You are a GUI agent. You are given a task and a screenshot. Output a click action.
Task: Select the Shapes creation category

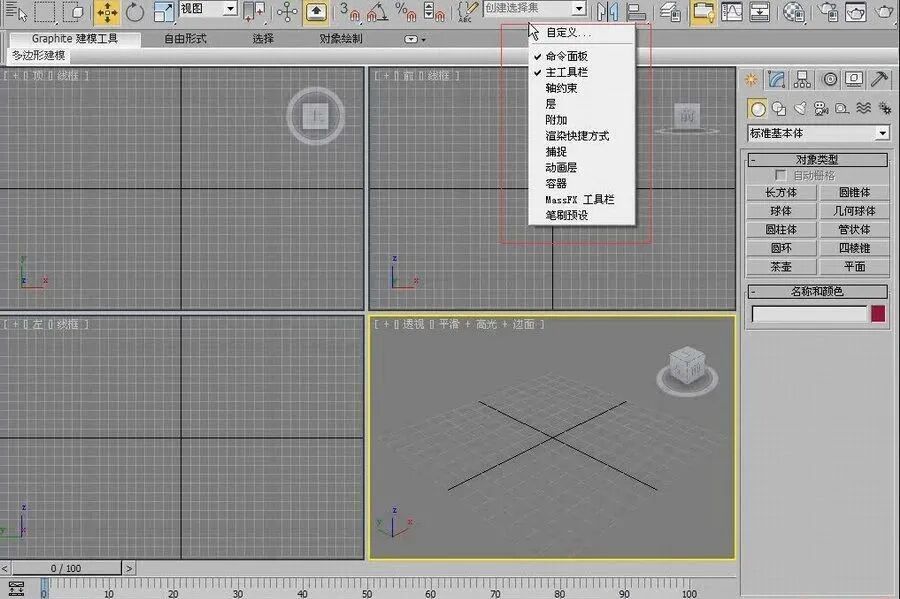pyautogui.click(x=779, y=108)
